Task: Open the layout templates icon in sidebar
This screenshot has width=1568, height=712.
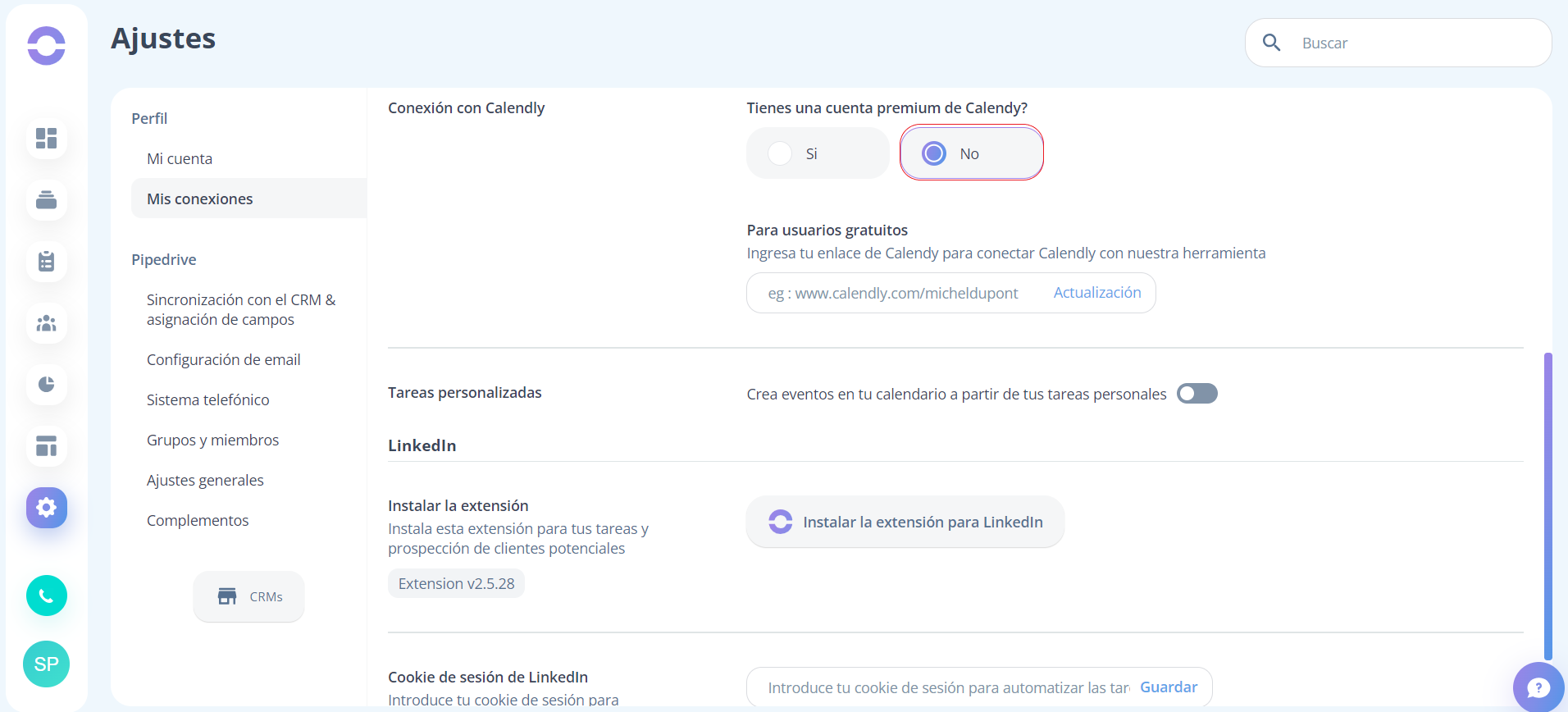Action: [x=47, y=445]
